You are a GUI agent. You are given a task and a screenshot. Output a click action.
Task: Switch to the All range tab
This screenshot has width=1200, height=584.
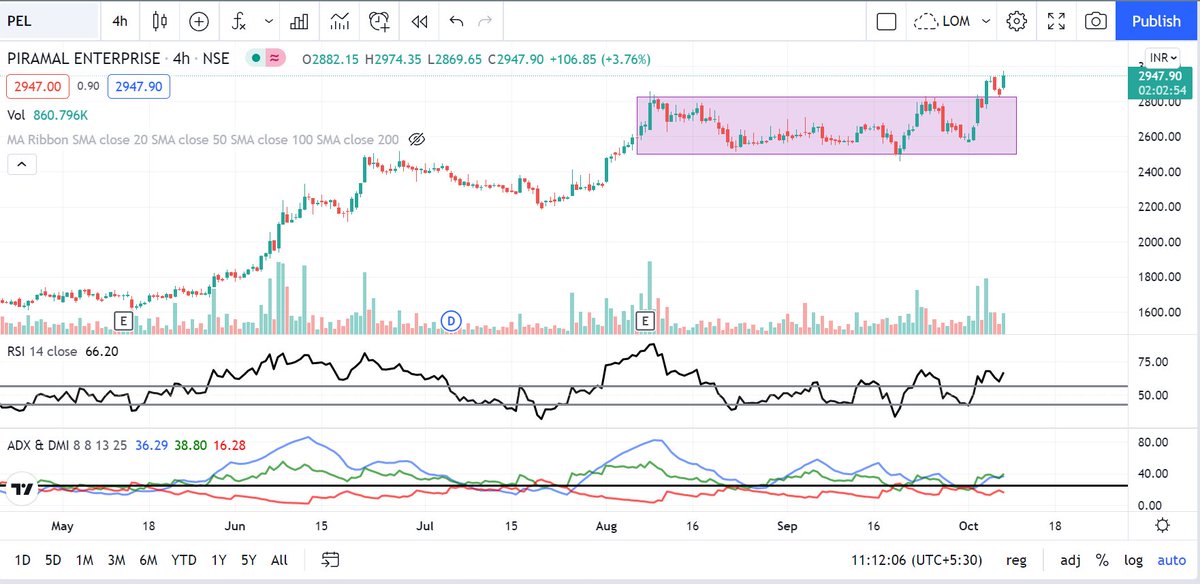coord(279,560)
